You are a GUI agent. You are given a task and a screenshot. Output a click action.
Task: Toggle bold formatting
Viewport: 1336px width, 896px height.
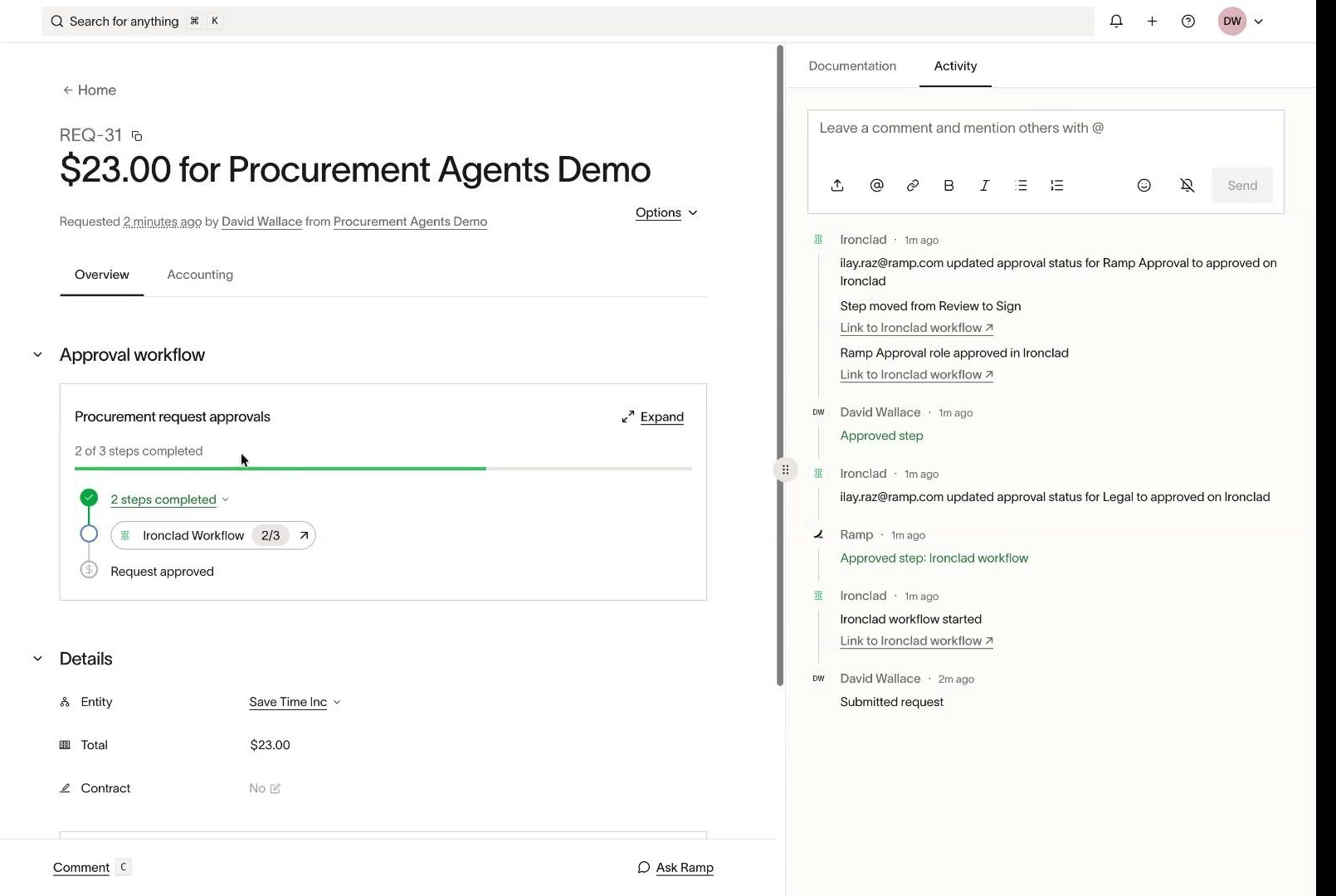[948, 186]
